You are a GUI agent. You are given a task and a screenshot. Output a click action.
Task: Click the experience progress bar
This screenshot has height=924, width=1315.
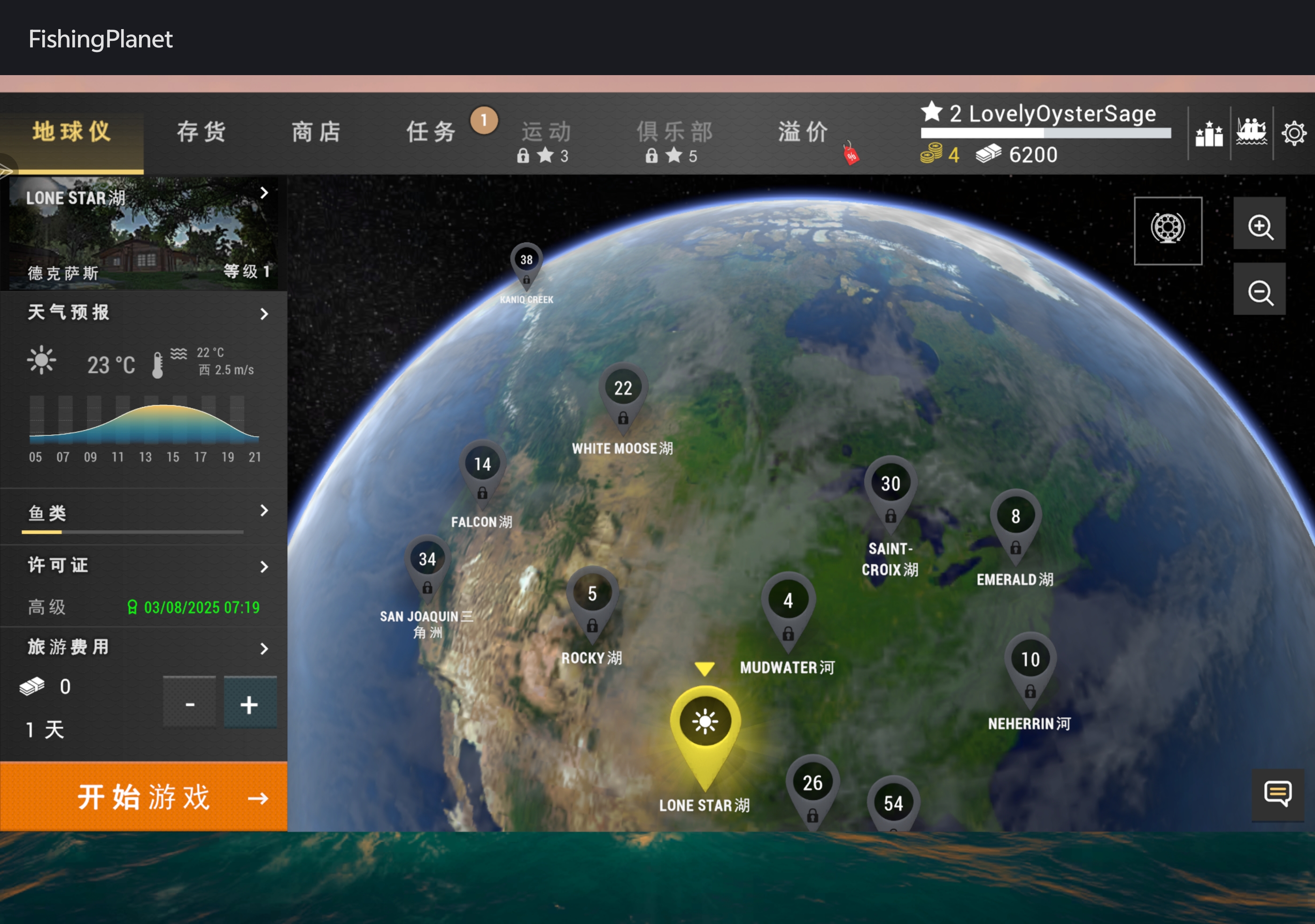[1046, 133]
